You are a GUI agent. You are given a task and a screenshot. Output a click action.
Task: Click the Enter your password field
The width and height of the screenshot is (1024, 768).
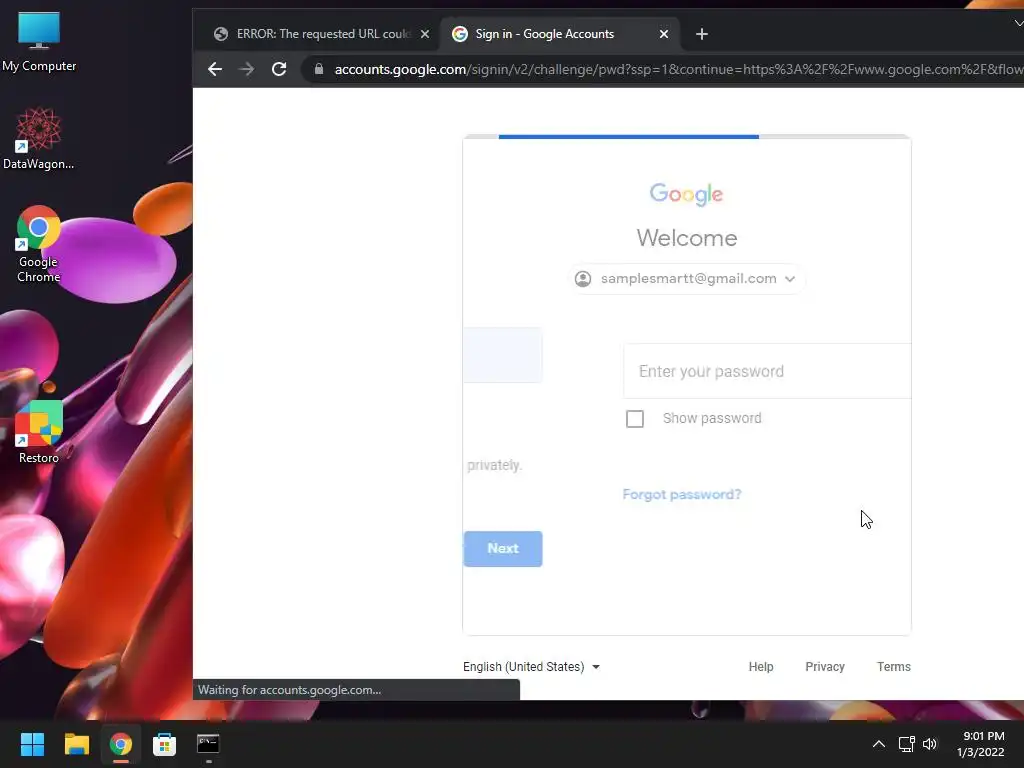point(767,371)
